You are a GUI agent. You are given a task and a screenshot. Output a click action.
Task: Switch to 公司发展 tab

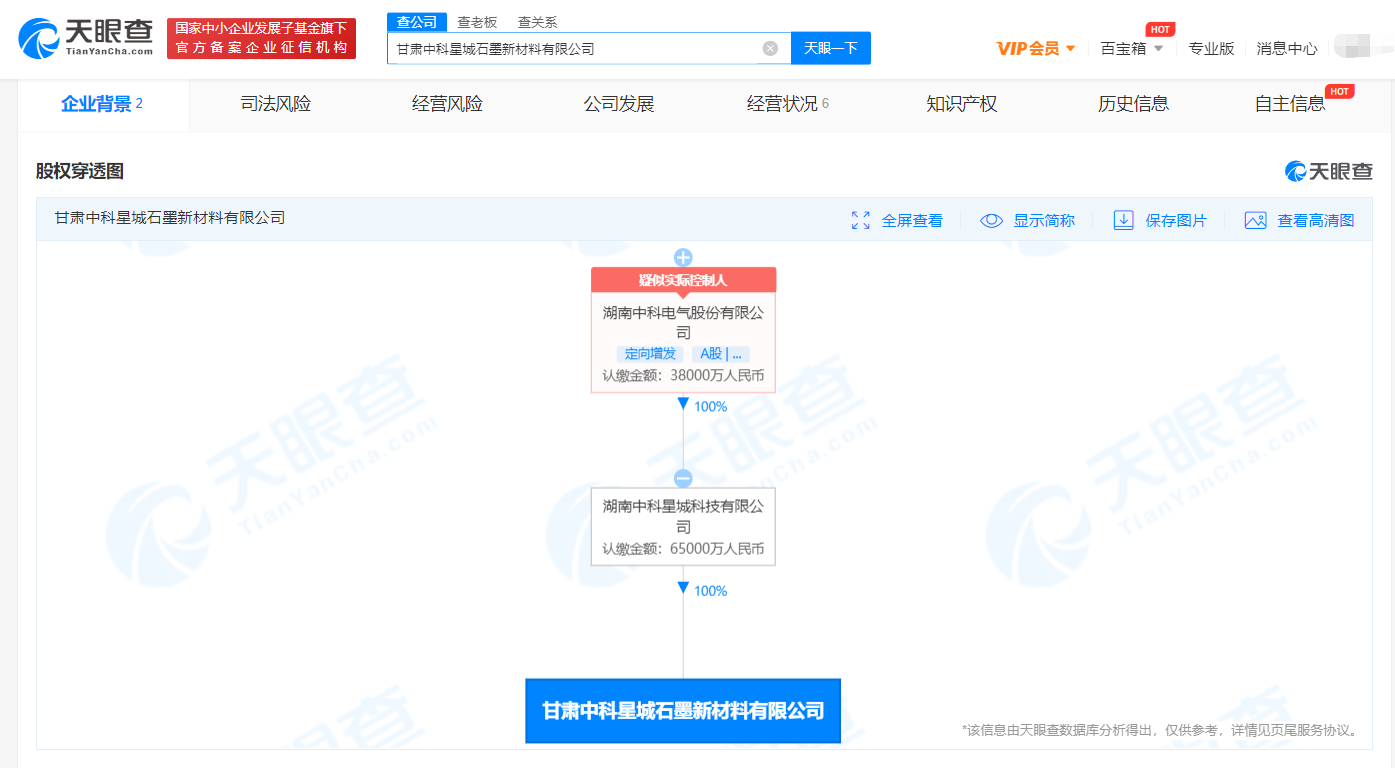tap(619, 104)
